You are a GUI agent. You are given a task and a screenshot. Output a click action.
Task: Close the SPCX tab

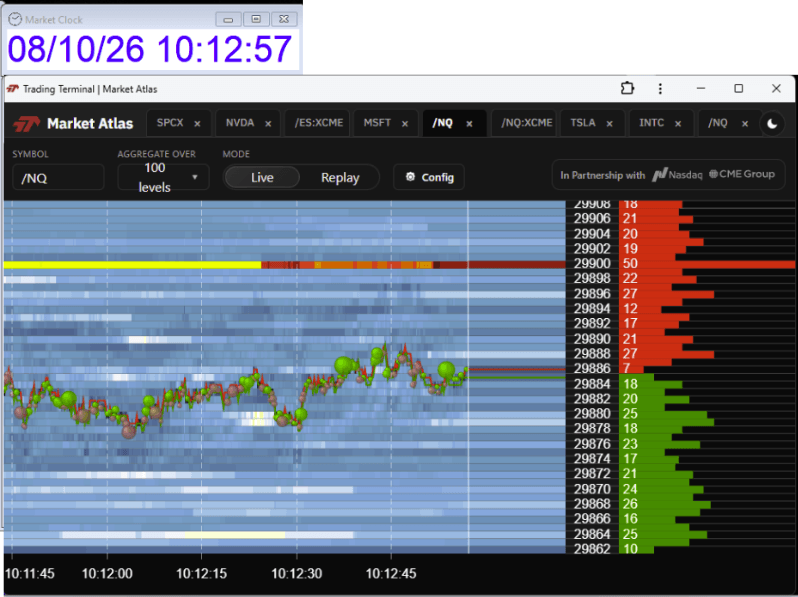[x=197, y=124]
